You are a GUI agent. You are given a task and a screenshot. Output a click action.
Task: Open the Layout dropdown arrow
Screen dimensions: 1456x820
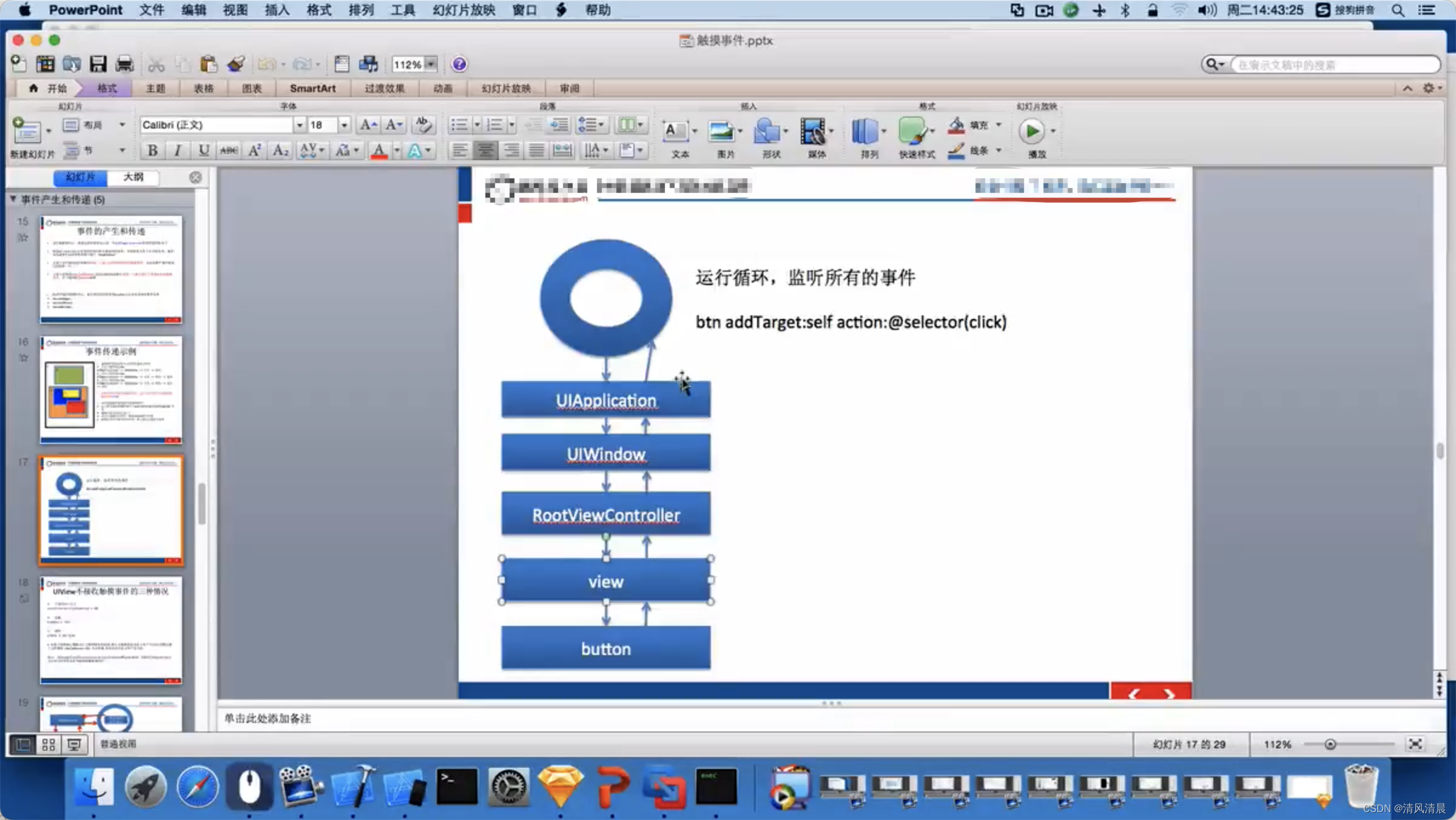[x=122, y=124]
